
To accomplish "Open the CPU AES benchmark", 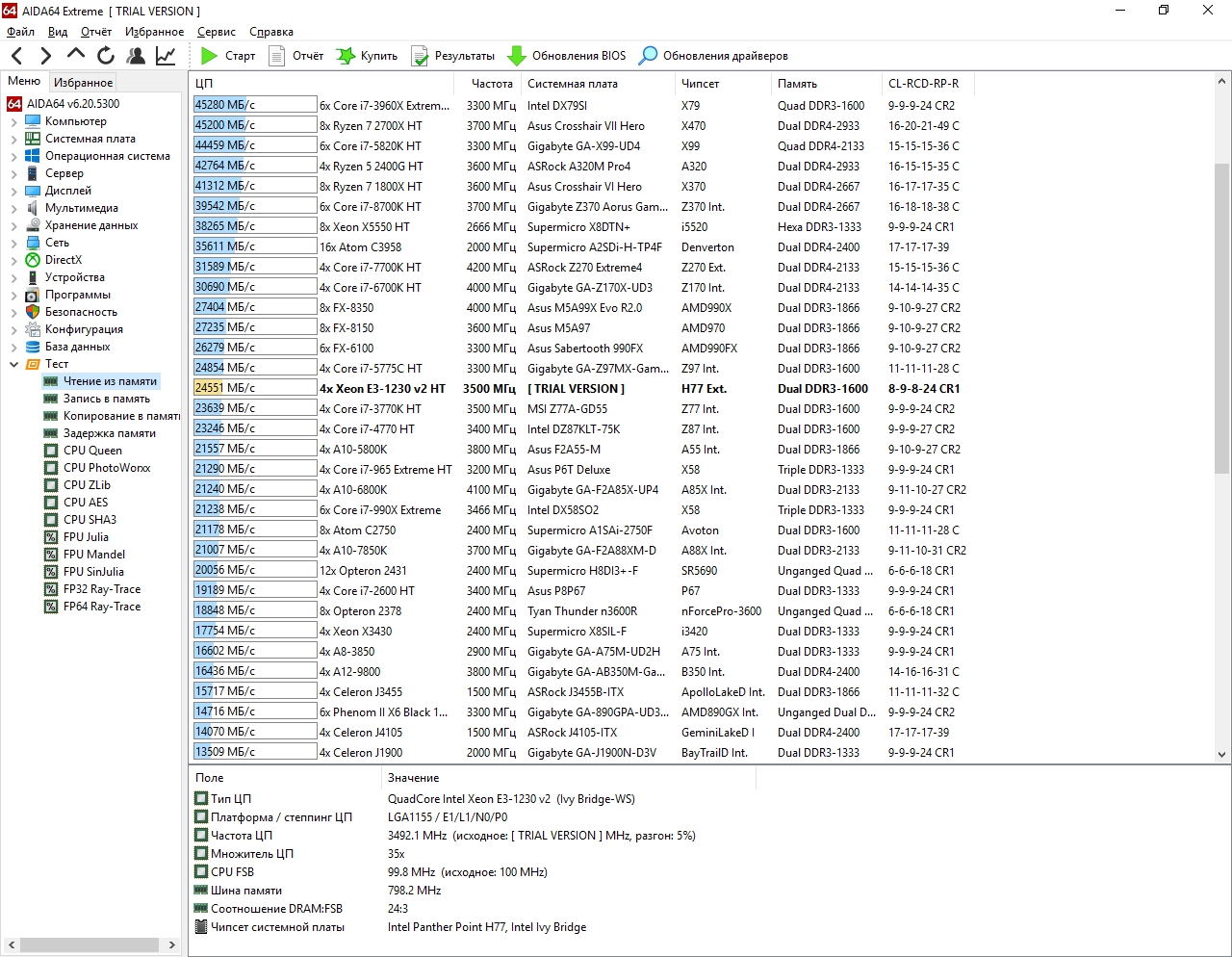I will pos(86,503).
